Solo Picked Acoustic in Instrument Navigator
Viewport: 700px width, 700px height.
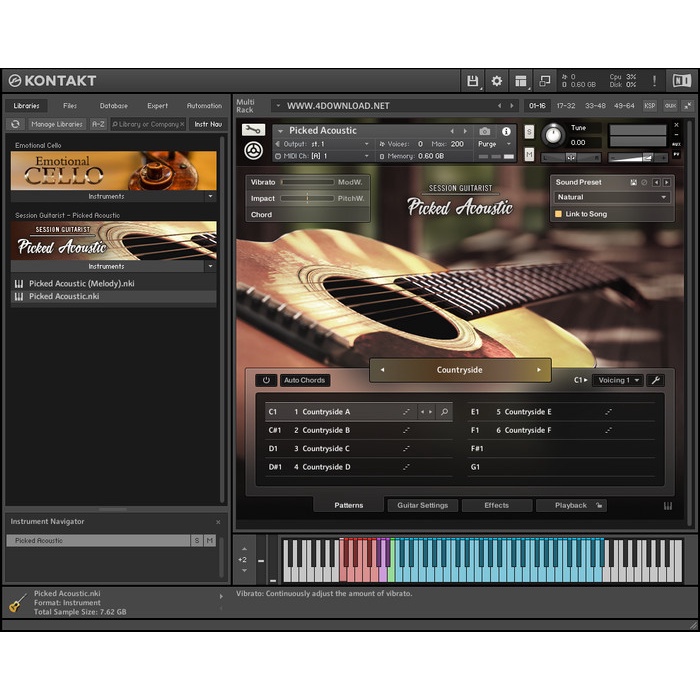(x=197, y=541)
